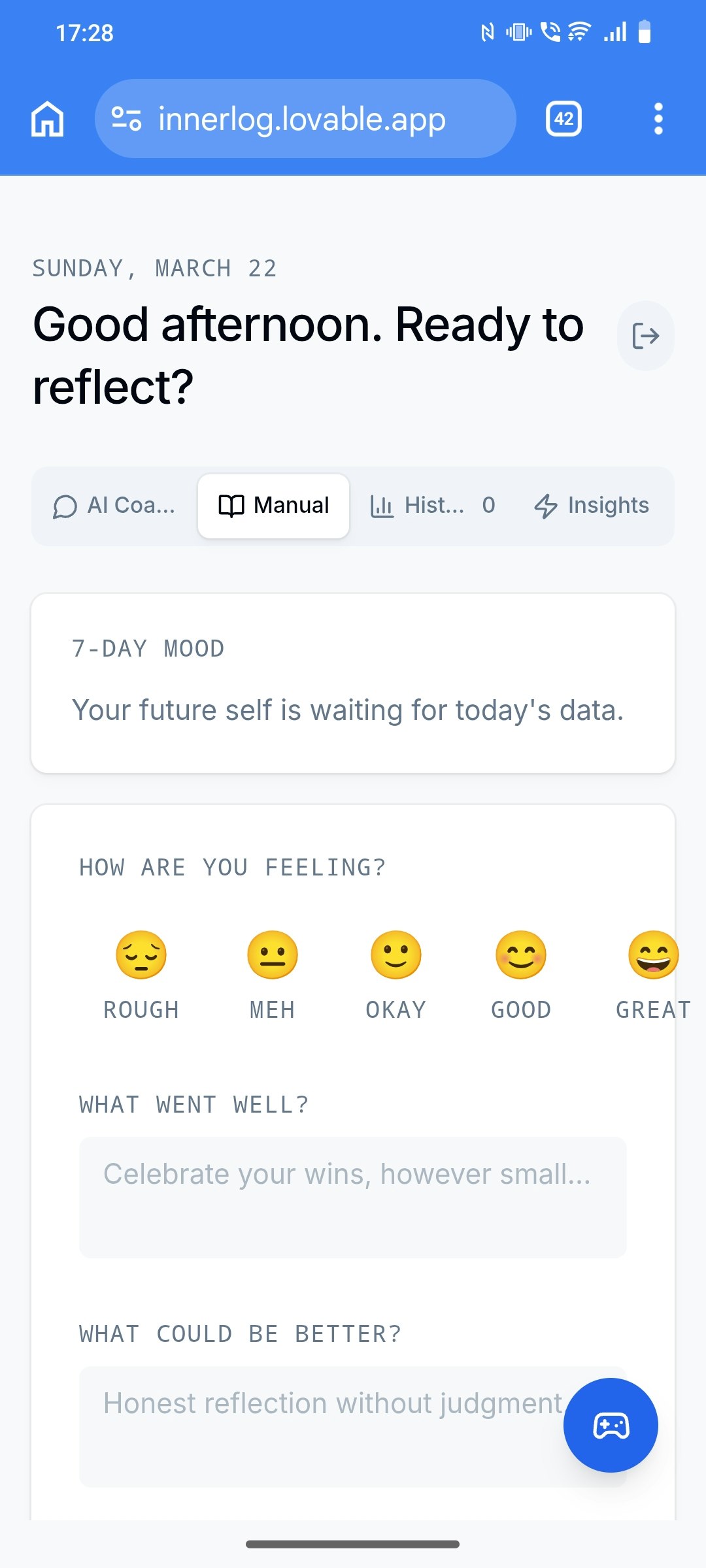Open the browser three-dot menu
The image size is (706, 1568).
[x=658, y=119]
